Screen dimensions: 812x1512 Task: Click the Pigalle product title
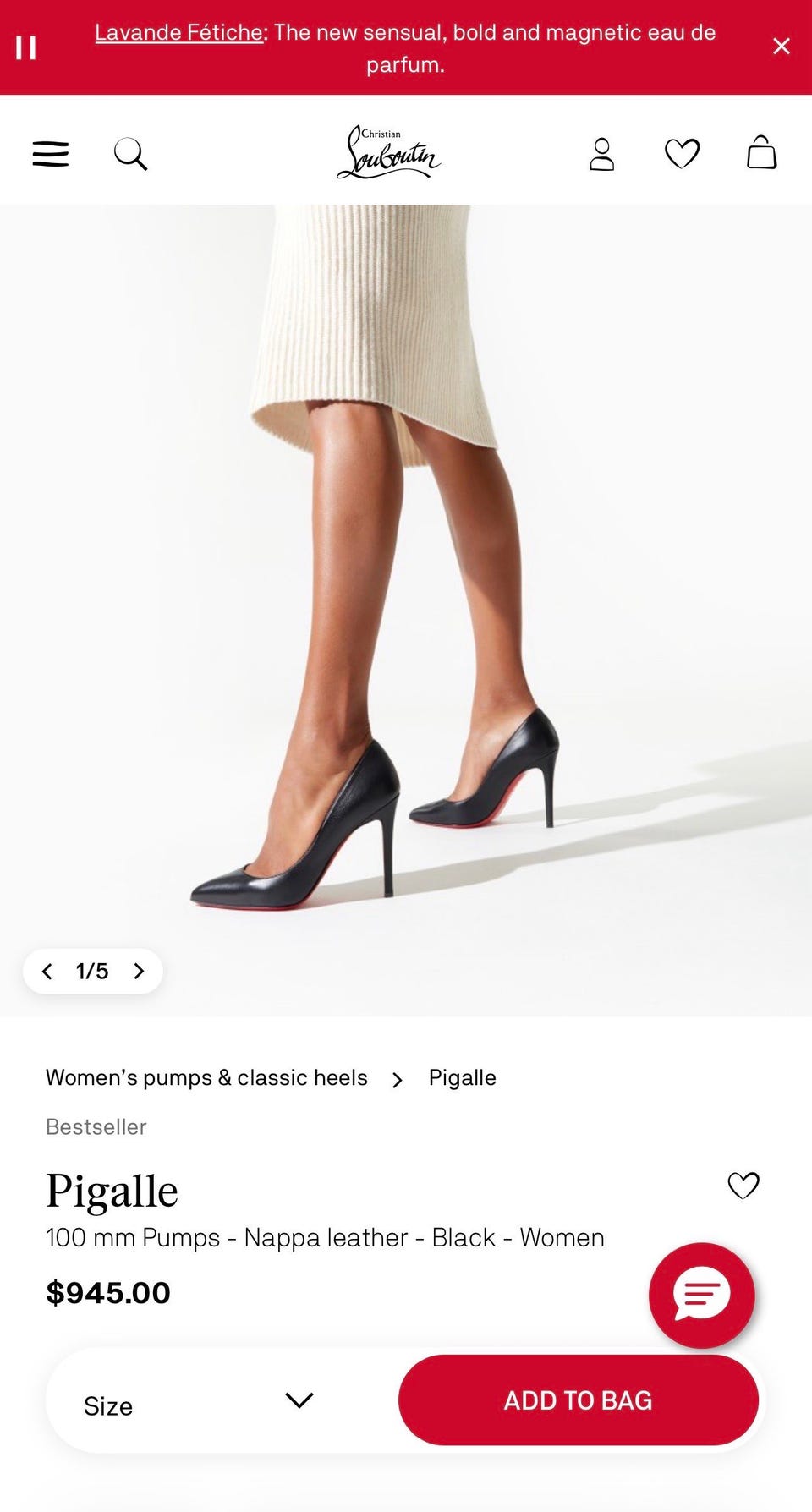coord(112,1191)
